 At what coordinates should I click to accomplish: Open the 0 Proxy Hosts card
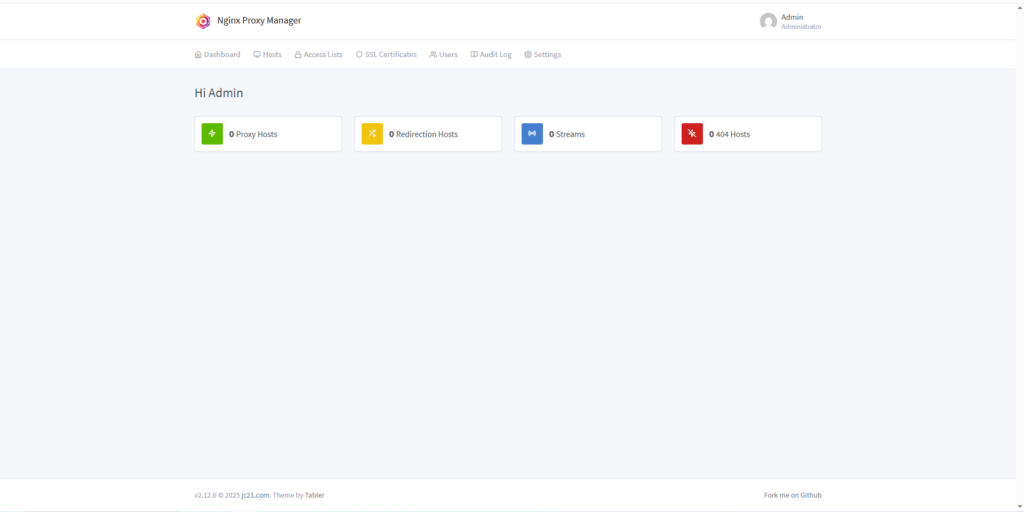[x=268, y=134]
